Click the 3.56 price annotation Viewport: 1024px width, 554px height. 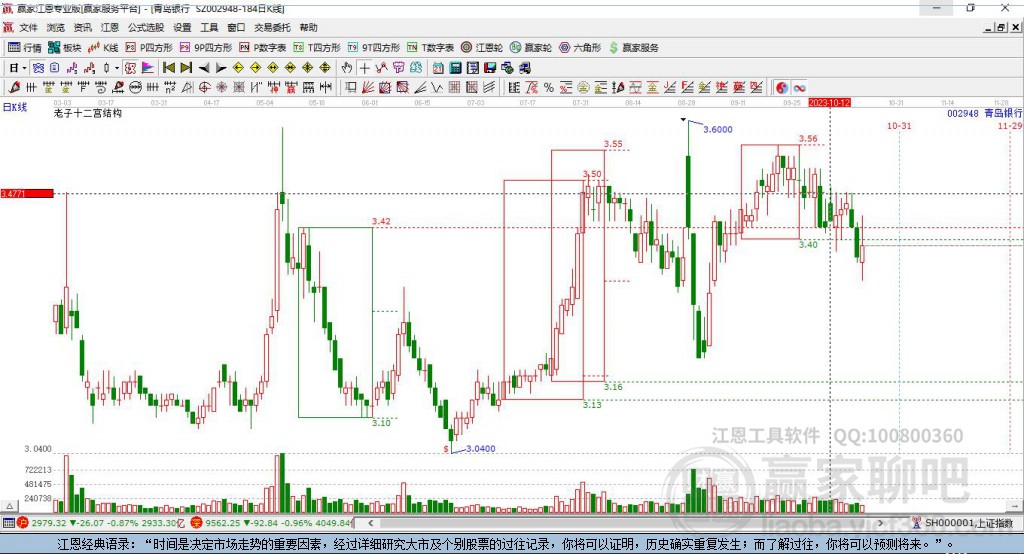pos(808,138)
